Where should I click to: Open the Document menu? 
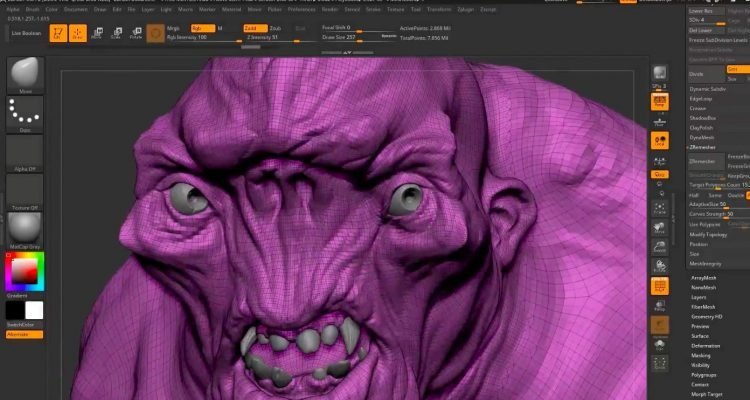[76, 9]
